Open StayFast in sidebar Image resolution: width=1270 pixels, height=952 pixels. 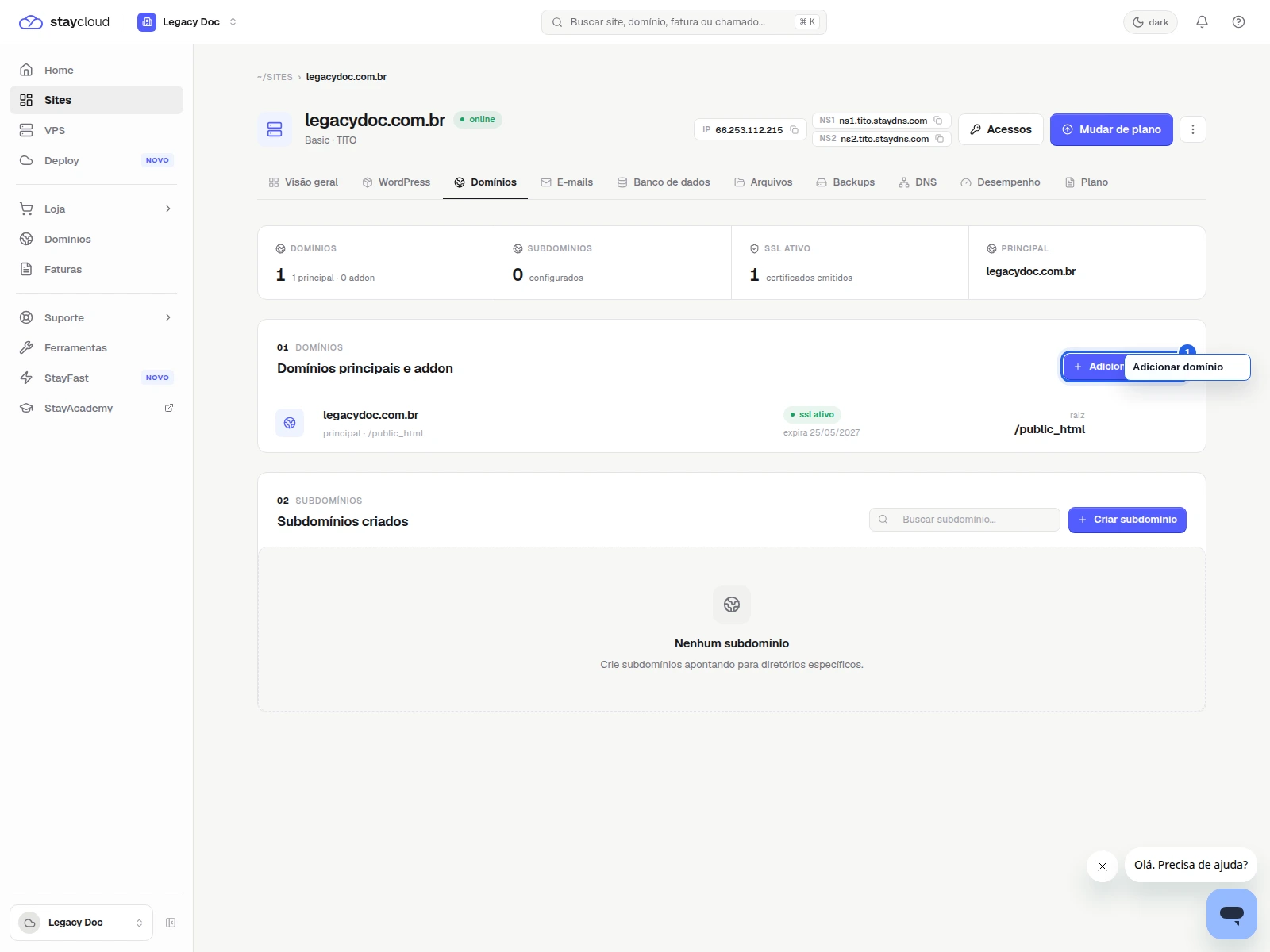97,378
